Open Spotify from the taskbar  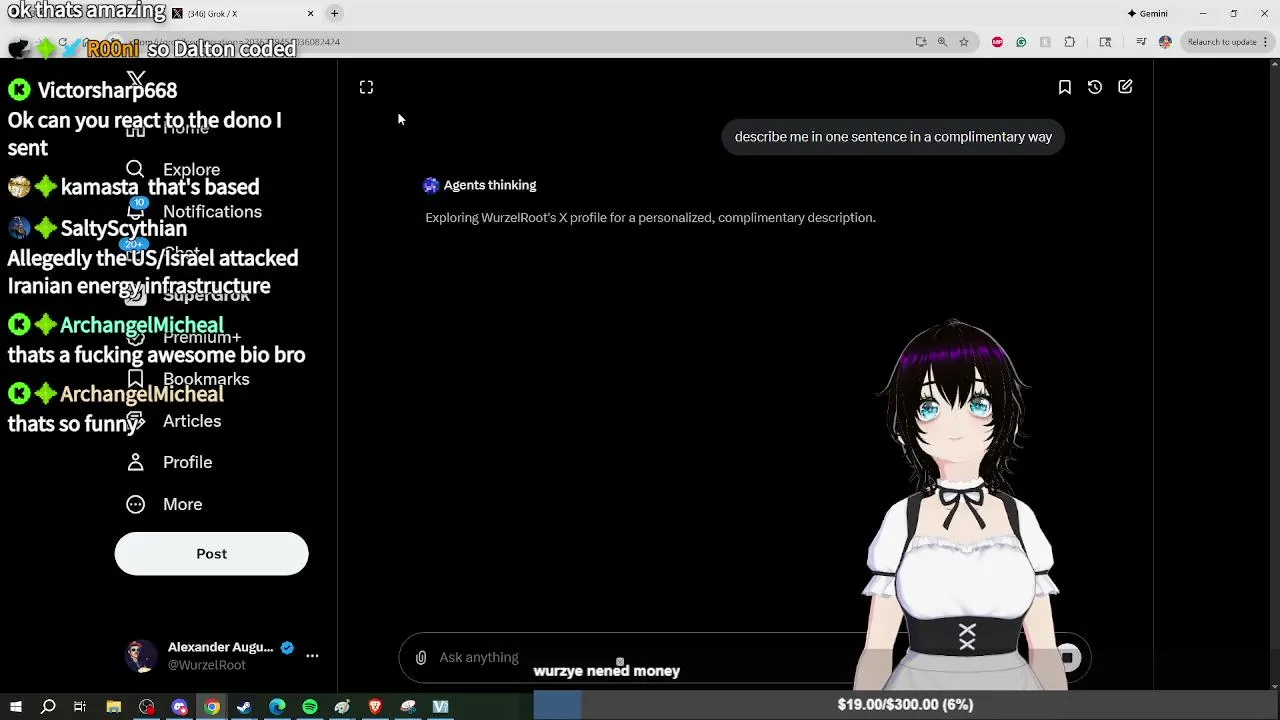[x=310, y=707]
